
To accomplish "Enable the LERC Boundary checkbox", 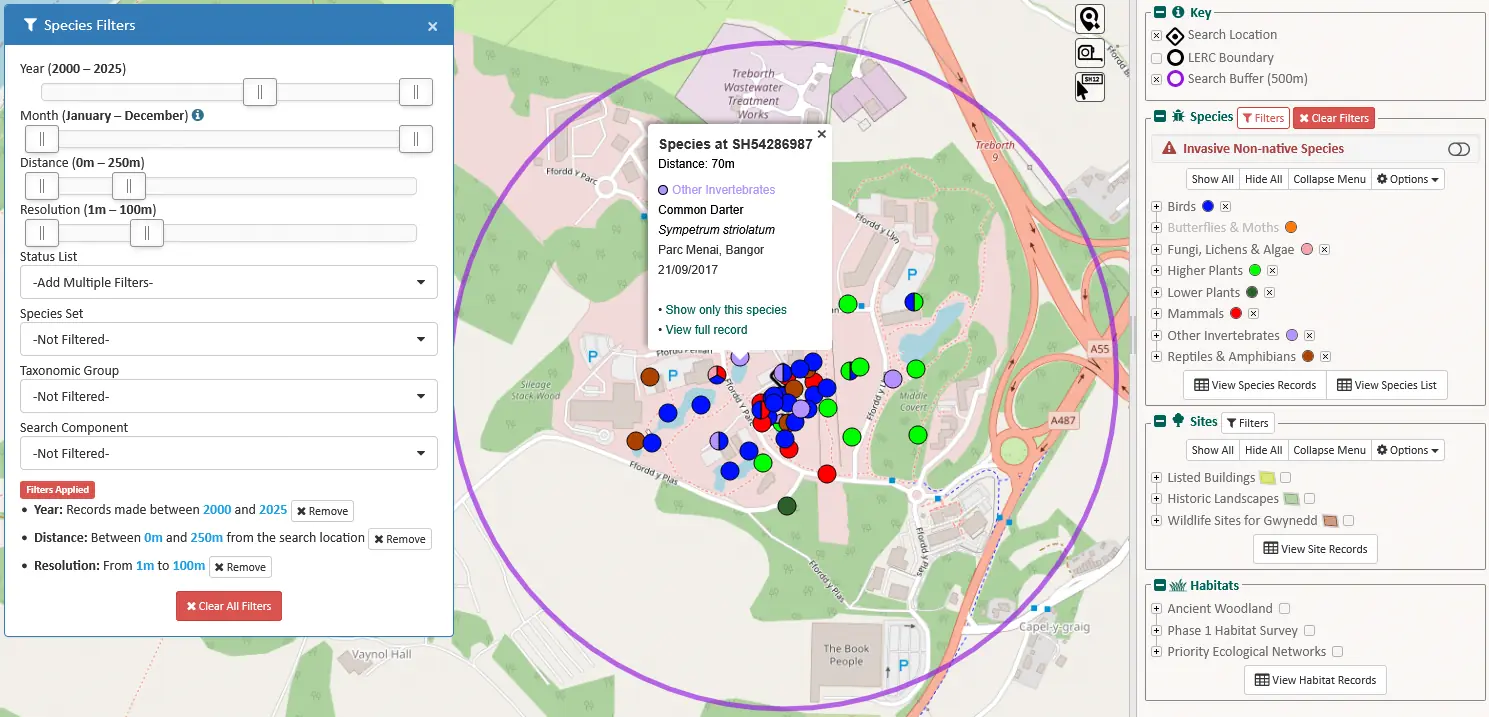I will (1157, 58).
